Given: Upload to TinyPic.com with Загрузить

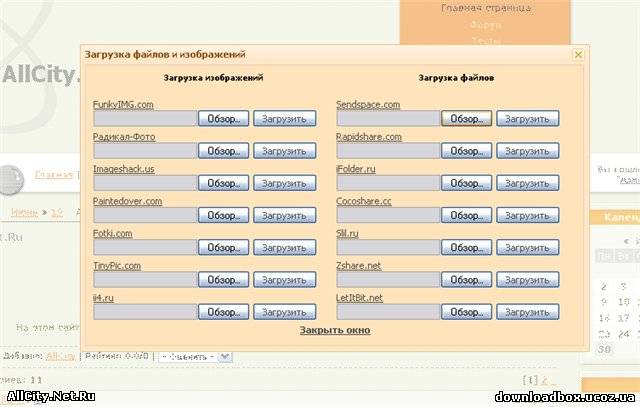Looking at the screenshot, I should coord(284,280).
